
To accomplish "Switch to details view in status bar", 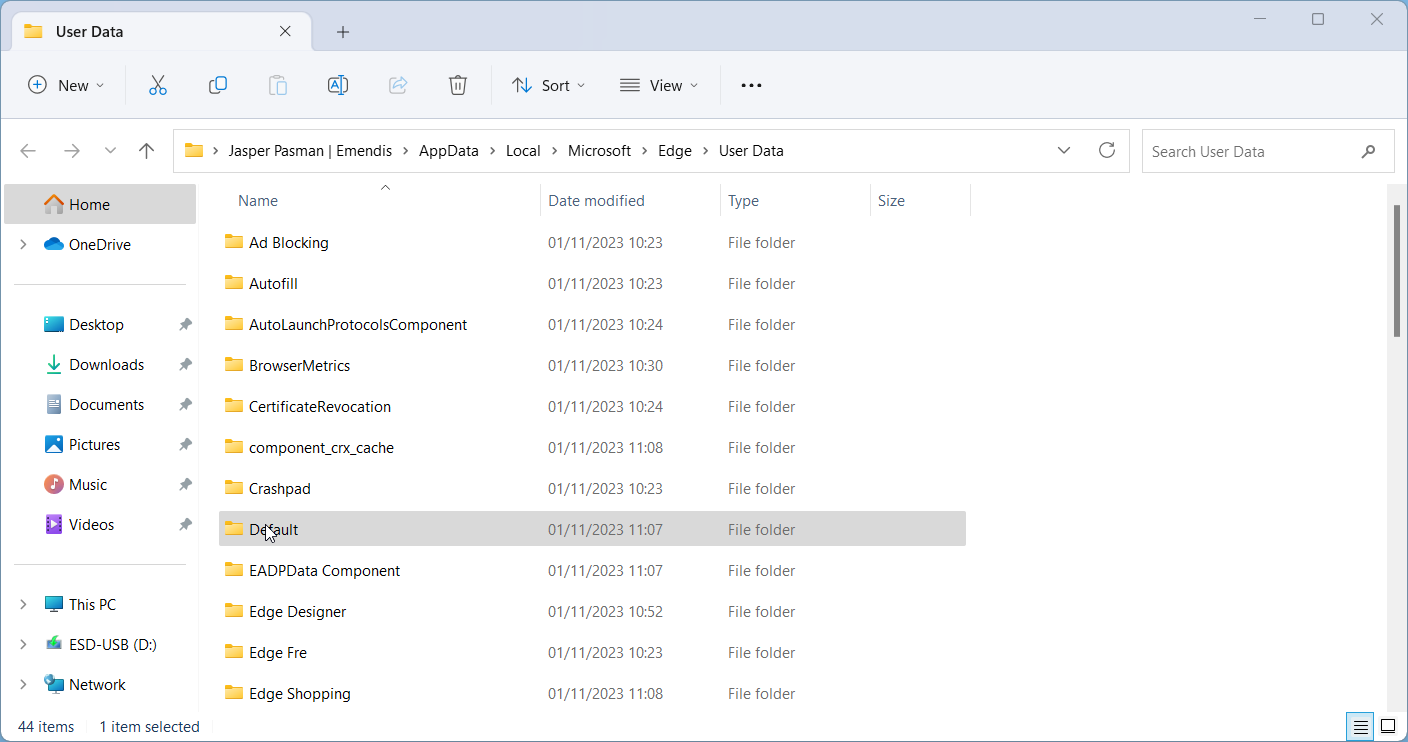I will coord(1360,726).
